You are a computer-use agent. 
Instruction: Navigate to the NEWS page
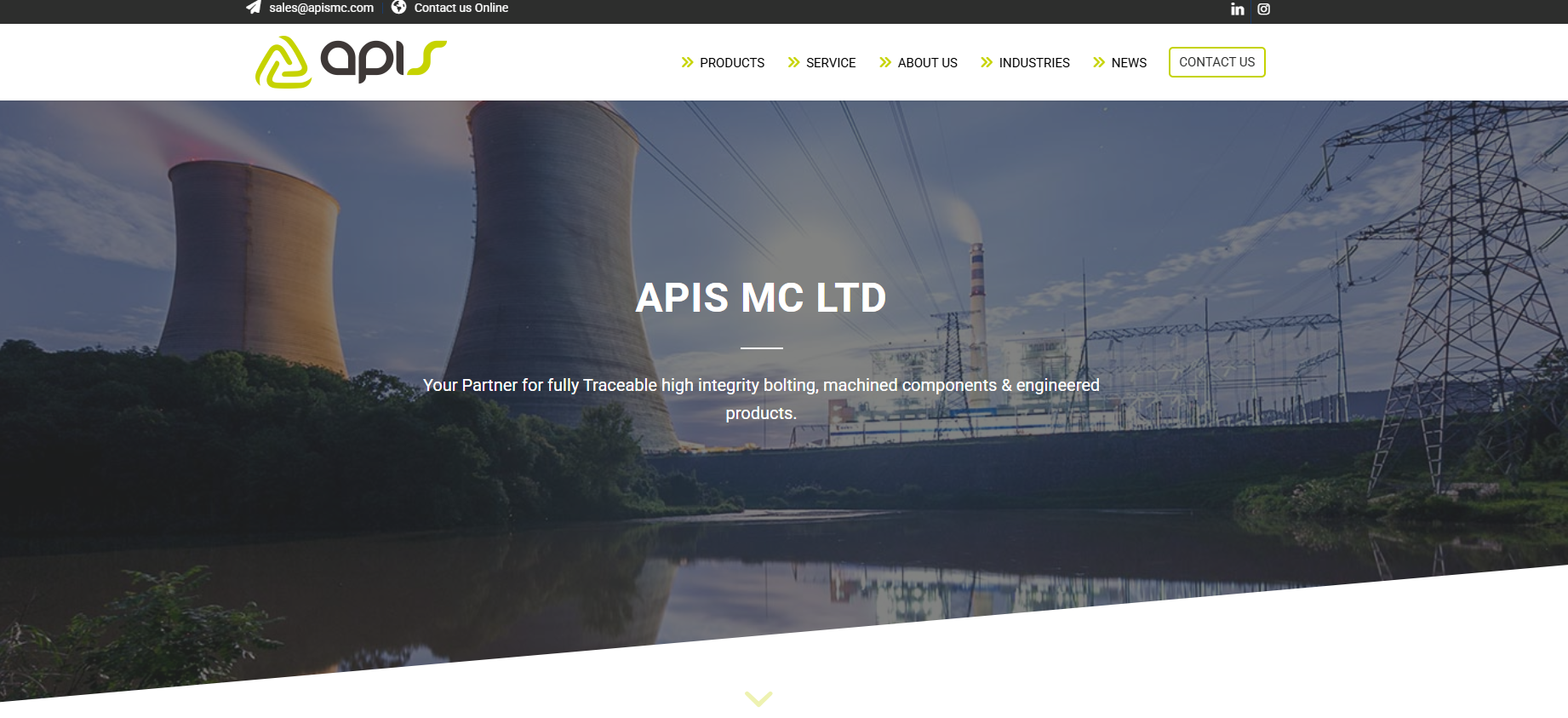(1129, 63)
